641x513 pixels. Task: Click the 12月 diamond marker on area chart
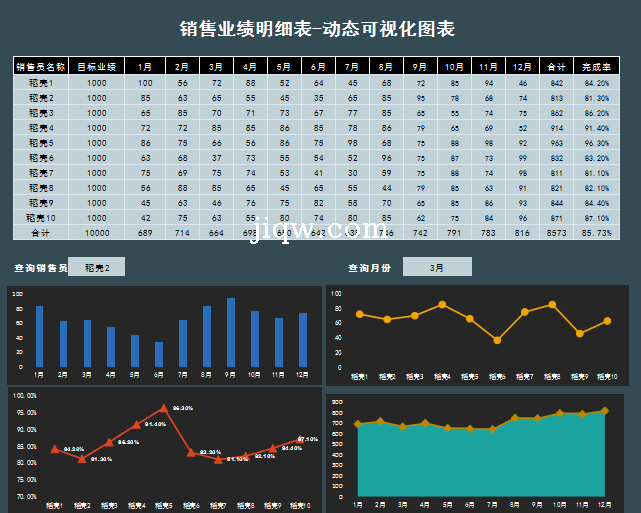click(x=604, y=411)
